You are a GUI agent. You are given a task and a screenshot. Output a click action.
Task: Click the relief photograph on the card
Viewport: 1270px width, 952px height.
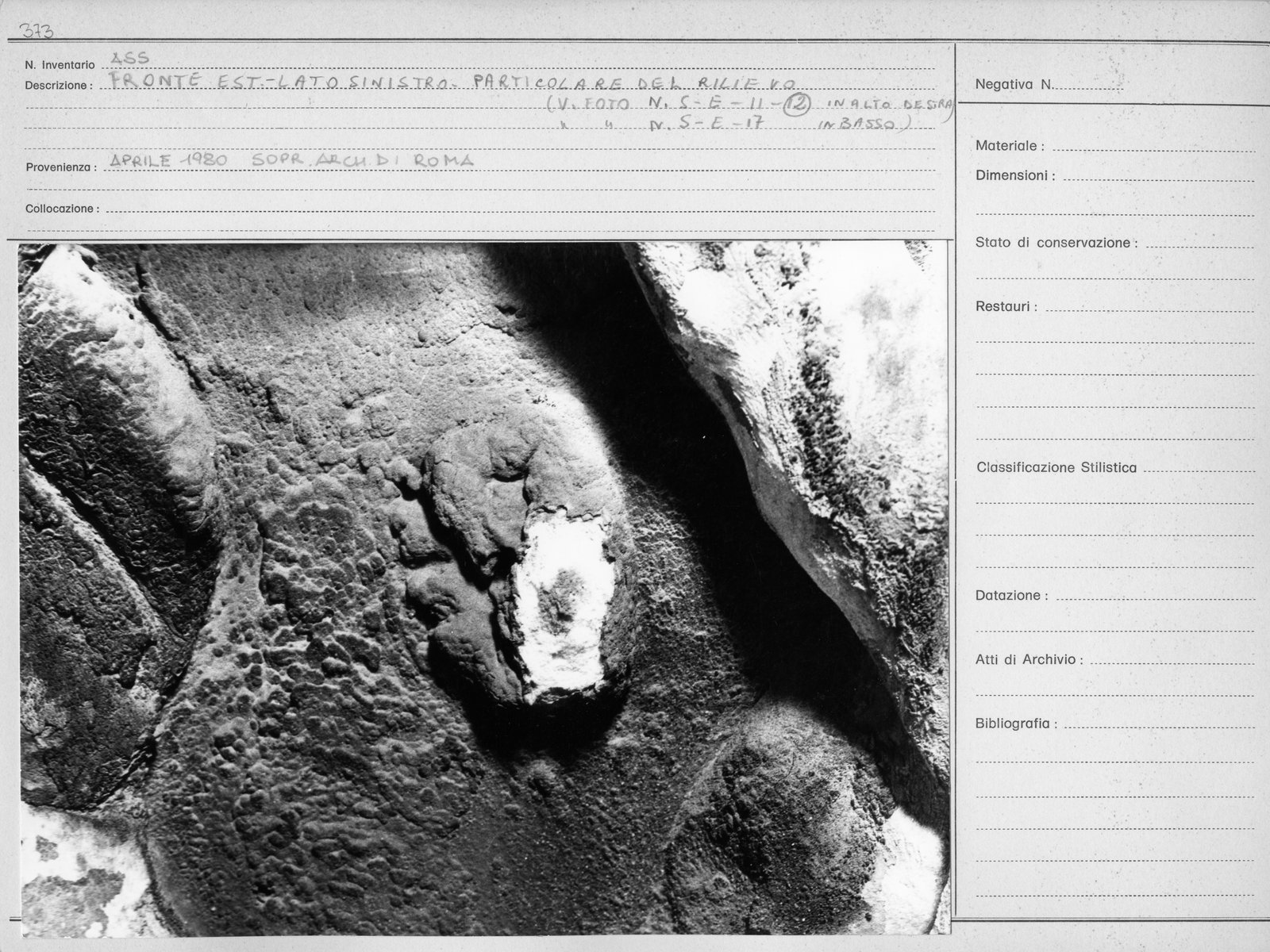[484, 589]
